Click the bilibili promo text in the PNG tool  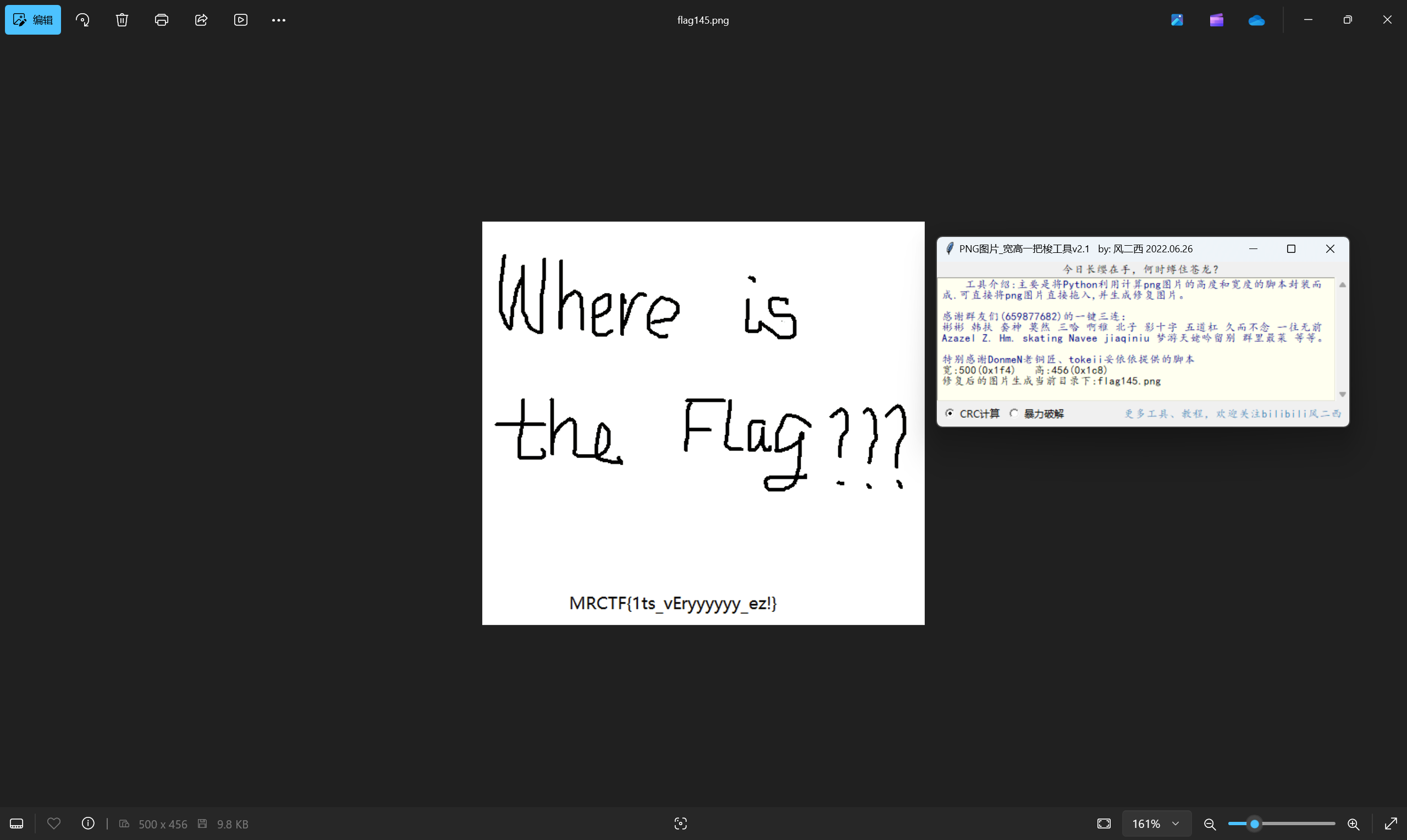(x=1233, y=414)
